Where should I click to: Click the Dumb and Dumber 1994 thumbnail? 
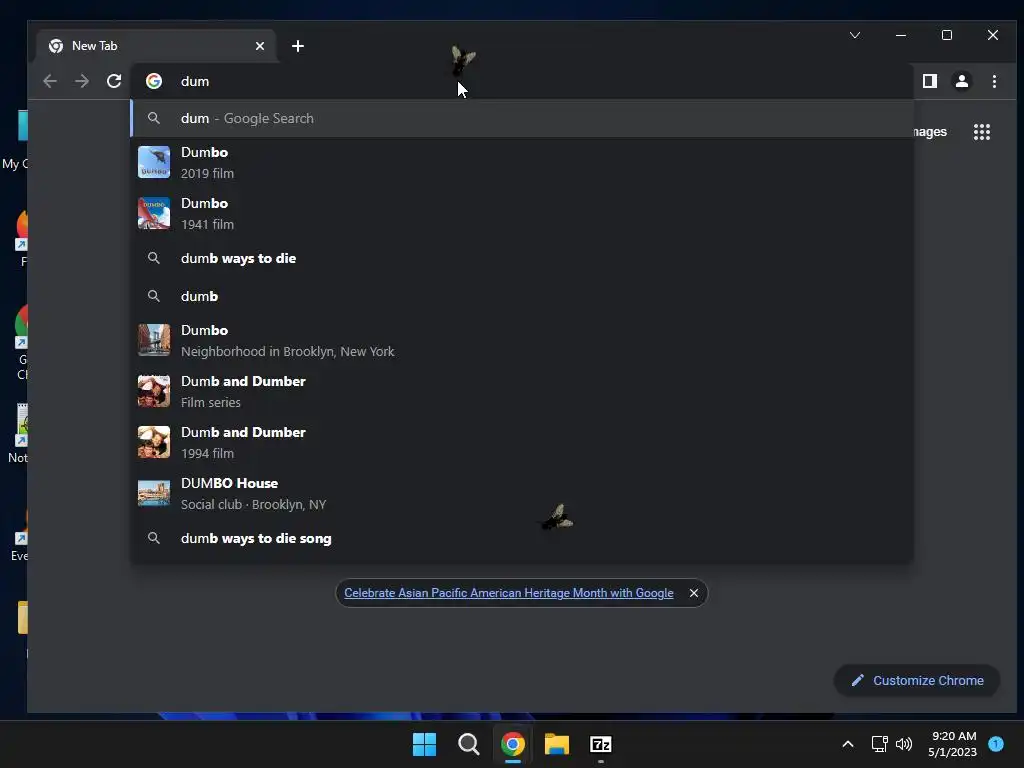click(x=154, y=442)
